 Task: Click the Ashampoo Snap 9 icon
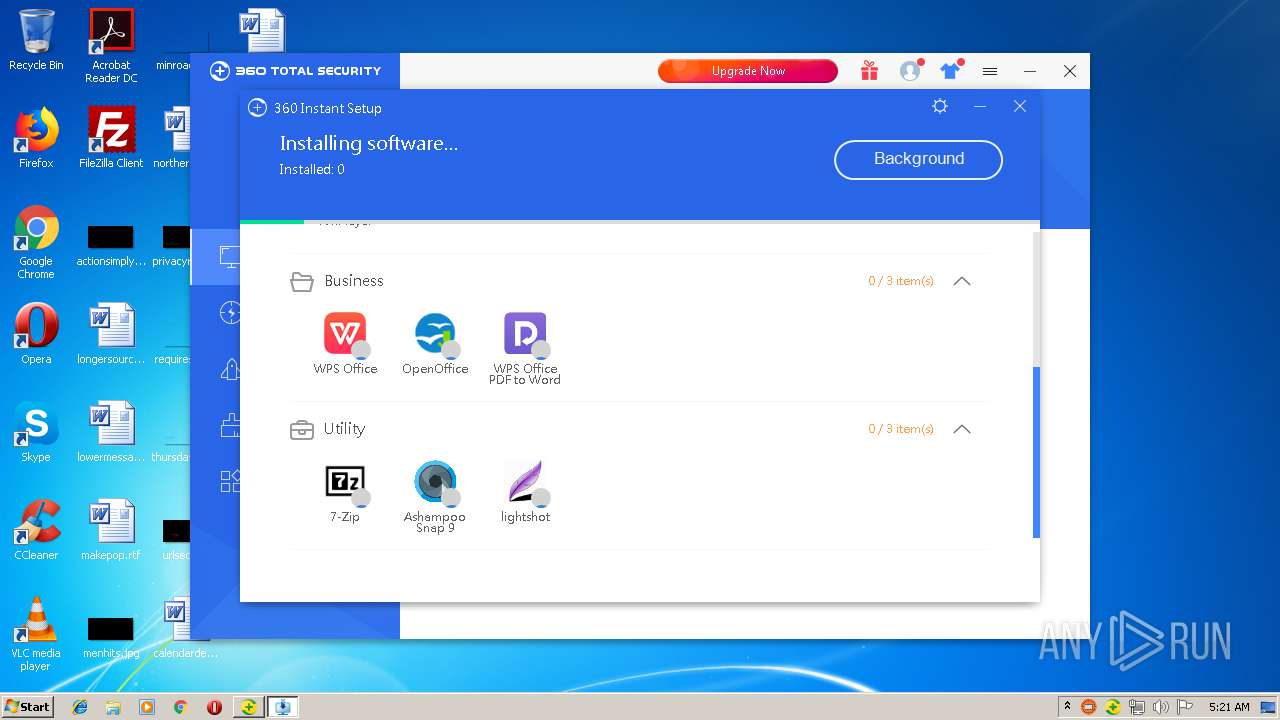coord(435,481)
